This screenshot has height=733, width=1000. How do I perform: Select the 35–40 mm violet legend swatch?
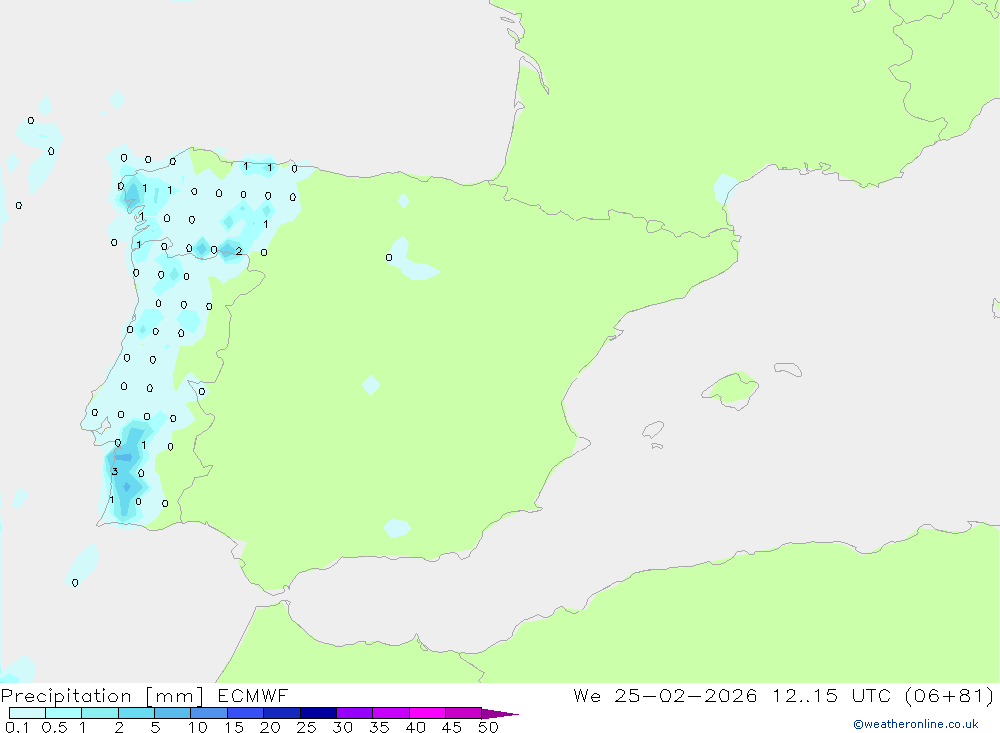coord(391,713)
